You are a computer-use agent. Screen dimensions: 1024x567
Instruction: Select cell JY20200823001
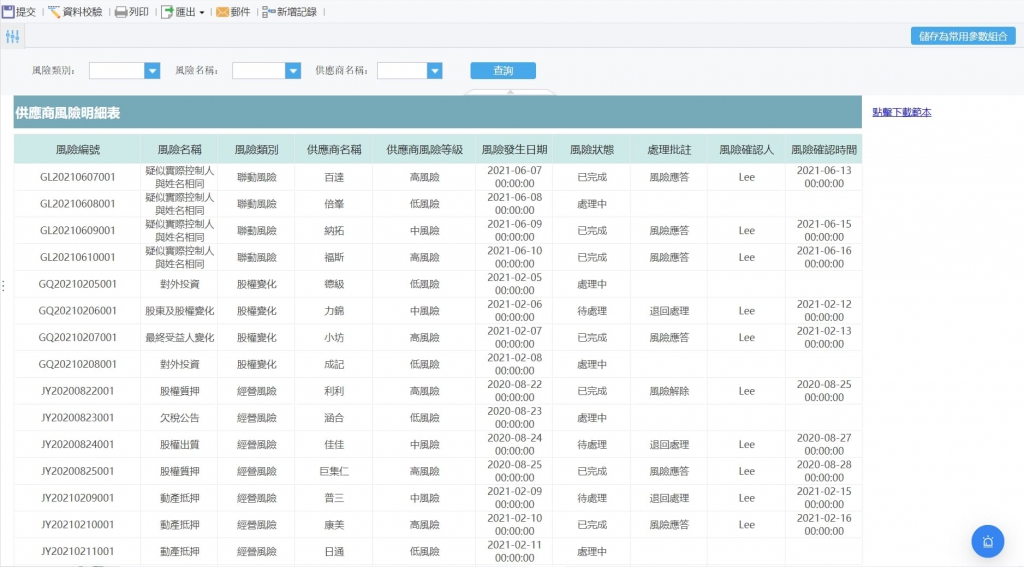click(77, 418)
